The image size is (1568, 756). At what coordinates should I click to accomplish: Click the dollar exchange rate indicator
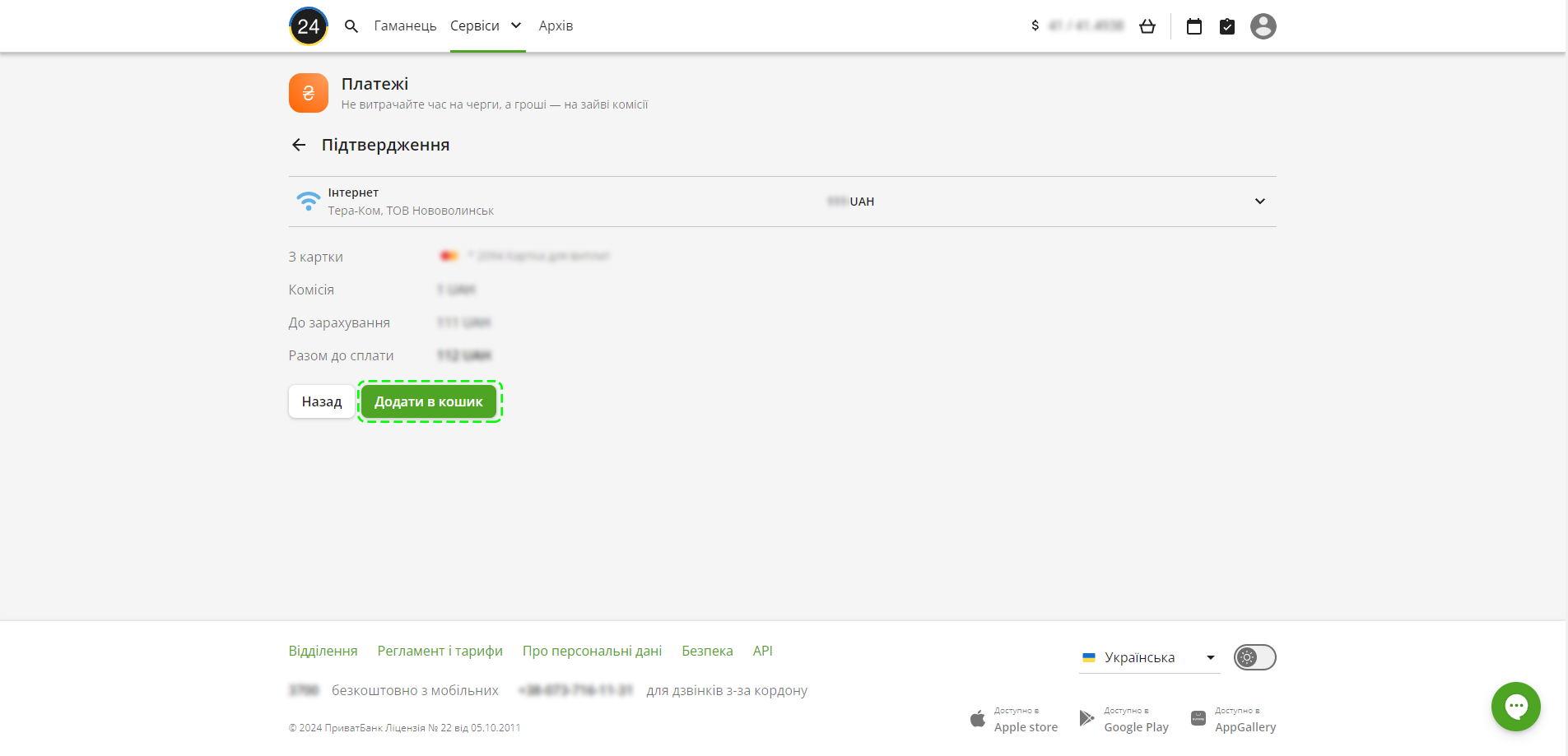(1077, 26)
